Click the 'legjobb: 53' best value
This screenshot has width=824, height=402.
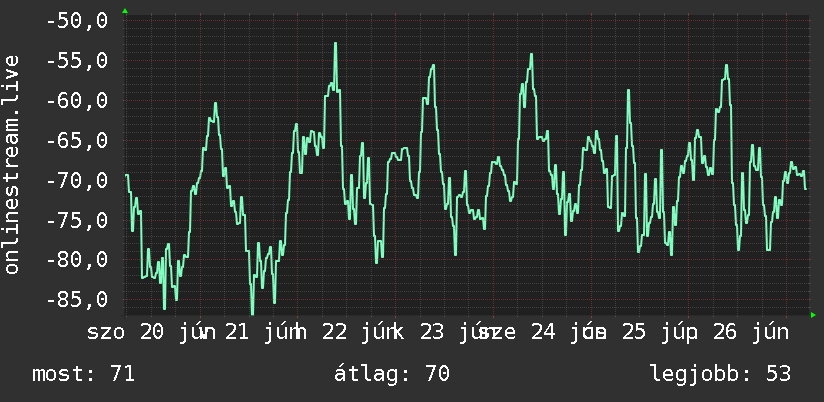click(720, 374)
